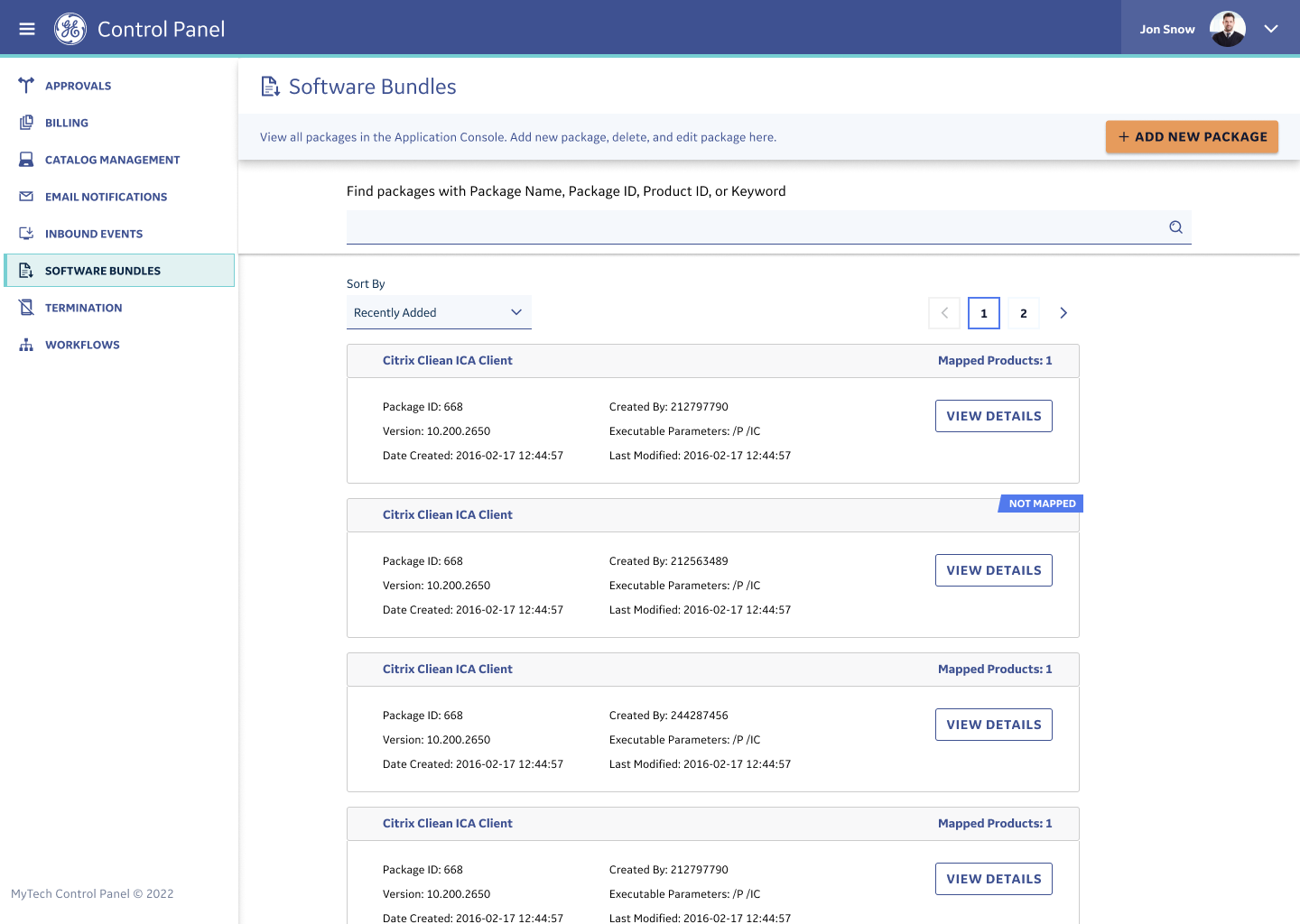
Task: Click Mapped Products: 1 on first card
Action: coord(995,360)
